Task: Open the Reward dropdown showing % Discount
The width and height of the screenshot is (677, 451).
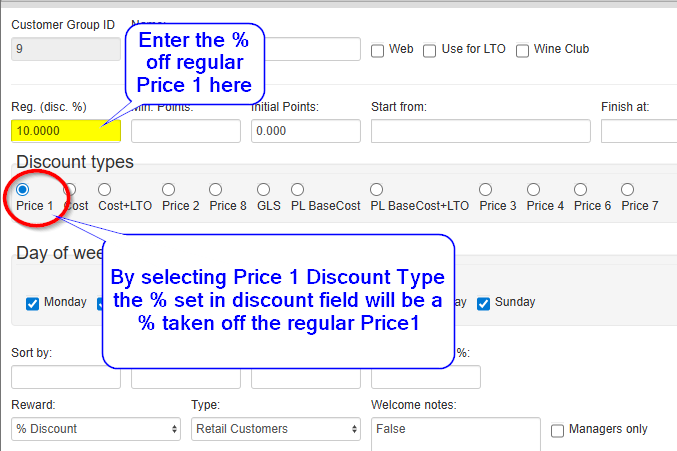Action: [x=96, y=429]
